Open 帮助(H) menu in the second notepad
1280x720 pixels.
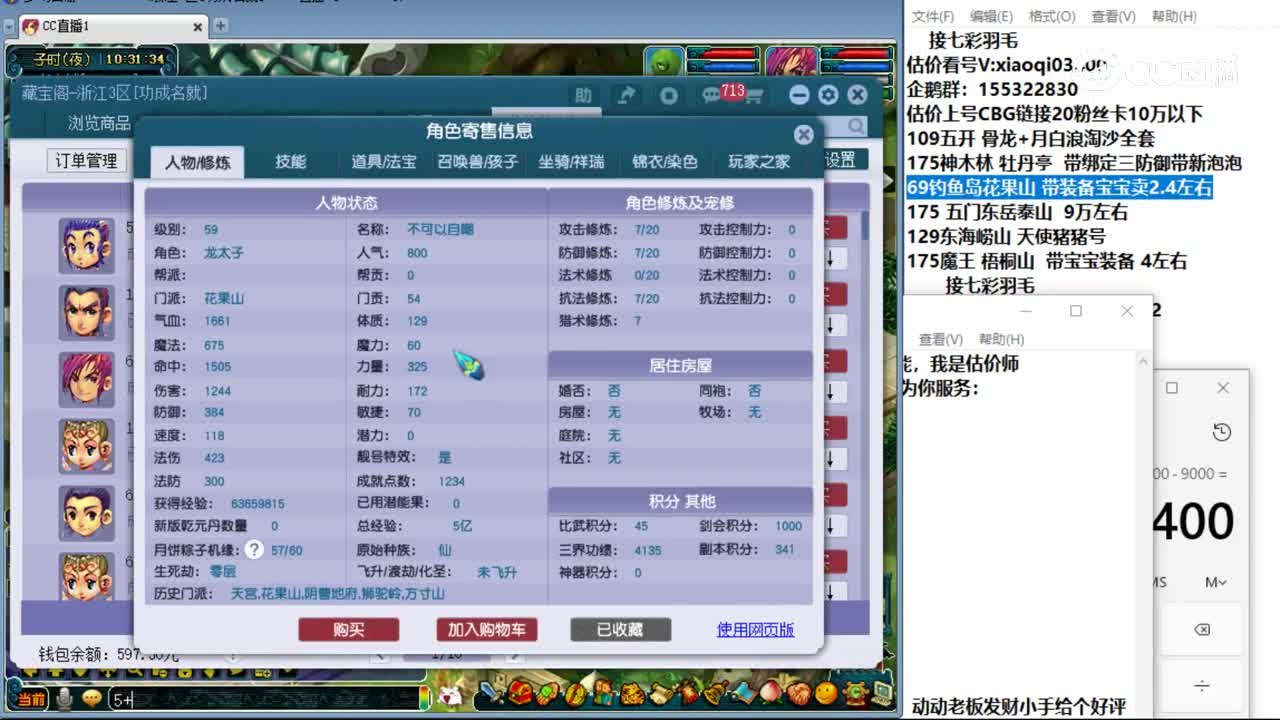click(x=1001, y=339)
